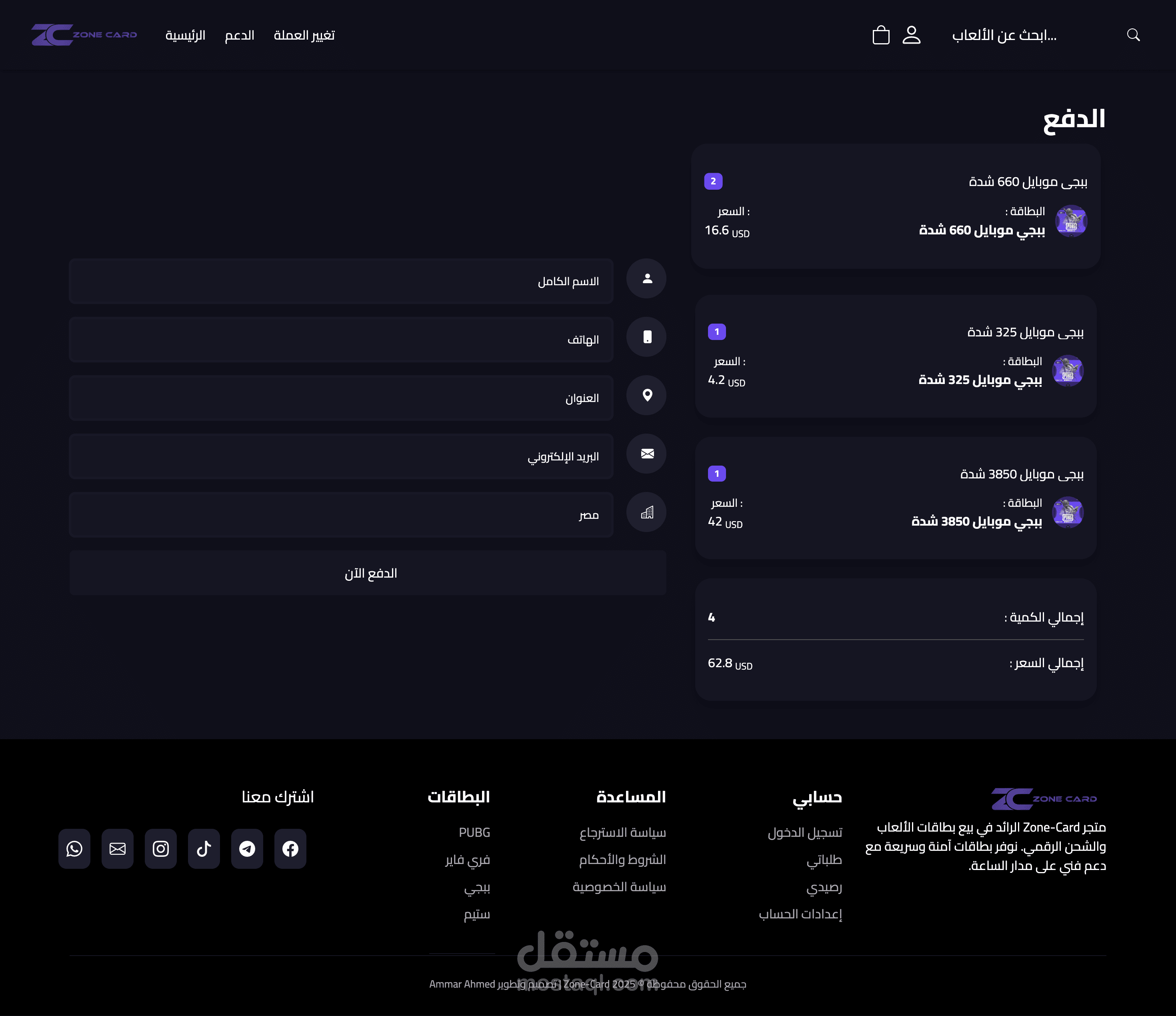Click the total quantity value 4

point(711,618)
